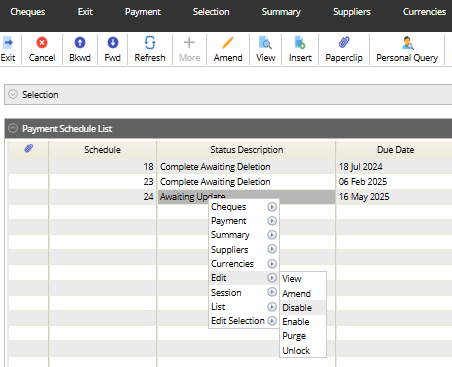Expand List submenu arrow in context menu
Viewport: 452px width, 367px height.
272,307
